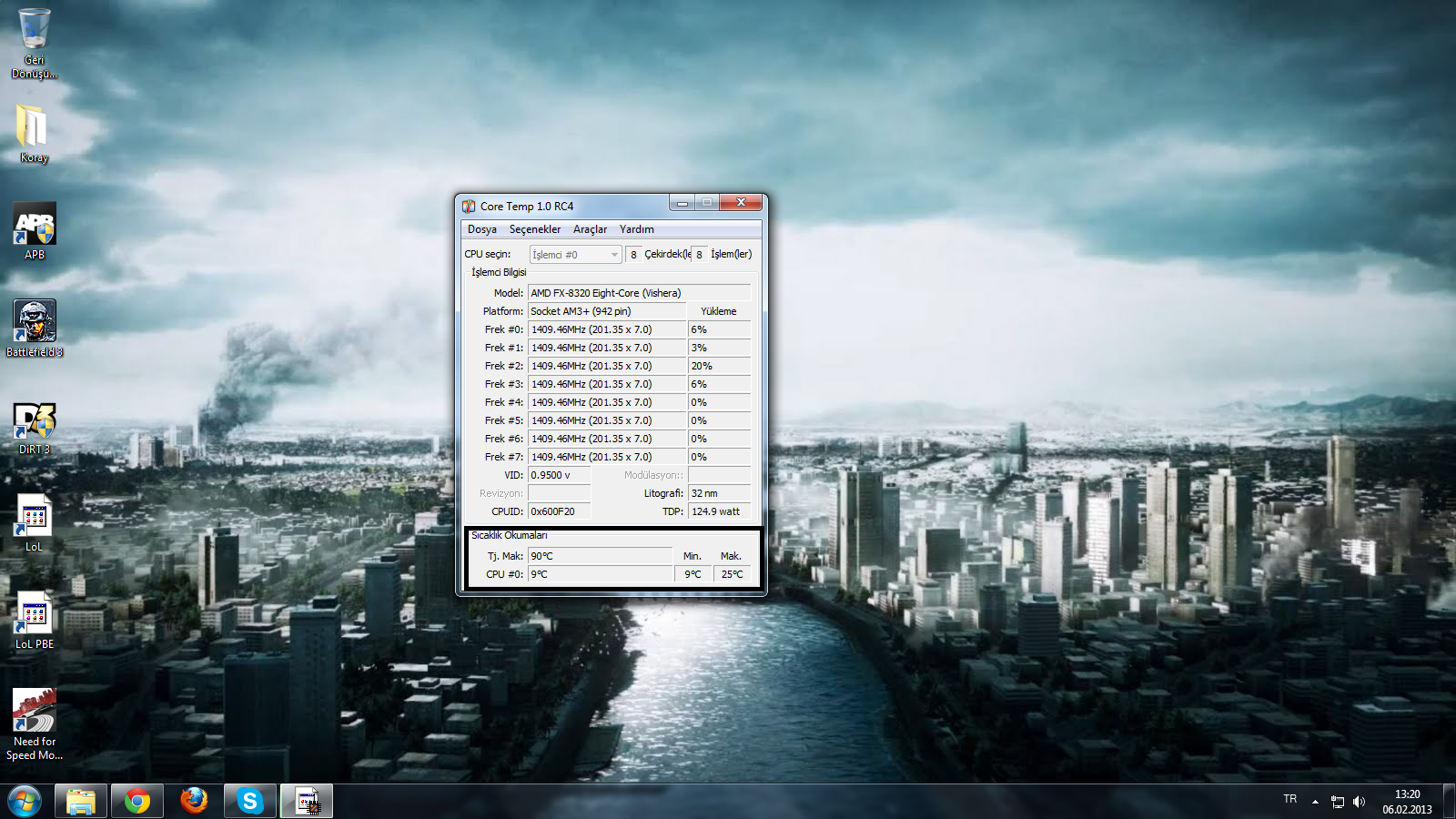Click the Modülasyon empty field
Image resolution: width=1456 pixels, height=819 pixels.
(719, 475)
